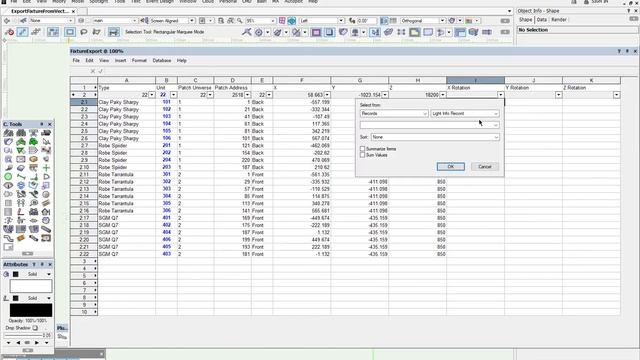Viewport: 640px width, 360px height.
Task: Open the Sort None dropdown
Action: coord(435,137)
